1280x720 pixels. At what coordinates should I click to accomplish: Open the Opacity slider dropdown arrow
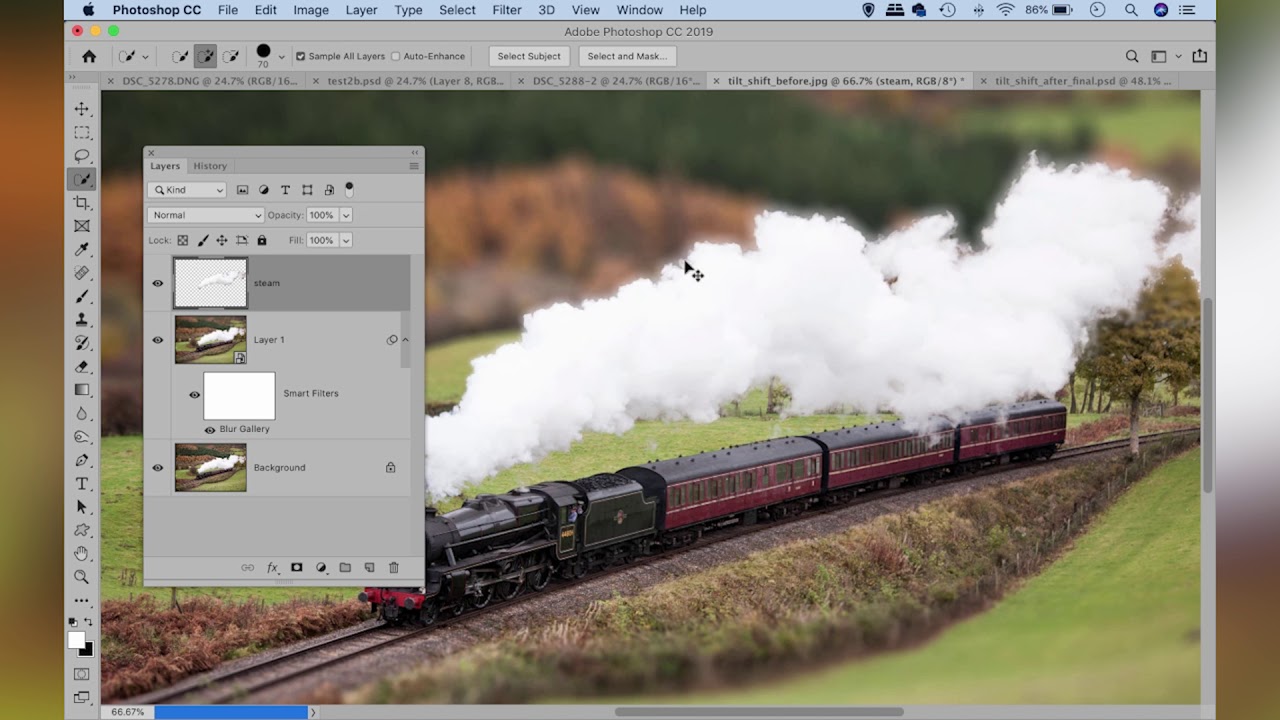346,215
